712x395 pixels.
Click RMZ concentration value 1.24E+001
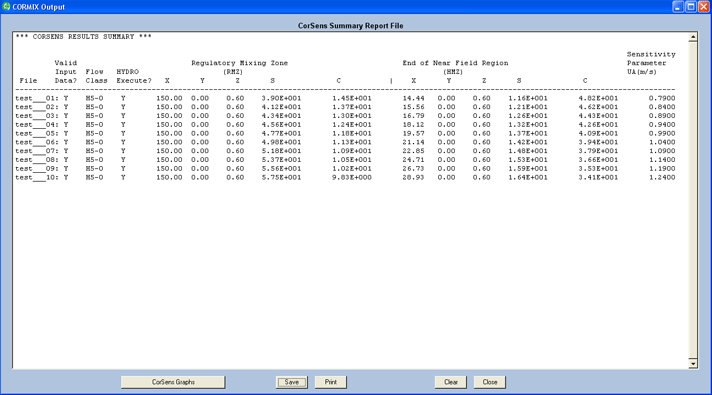351,124
